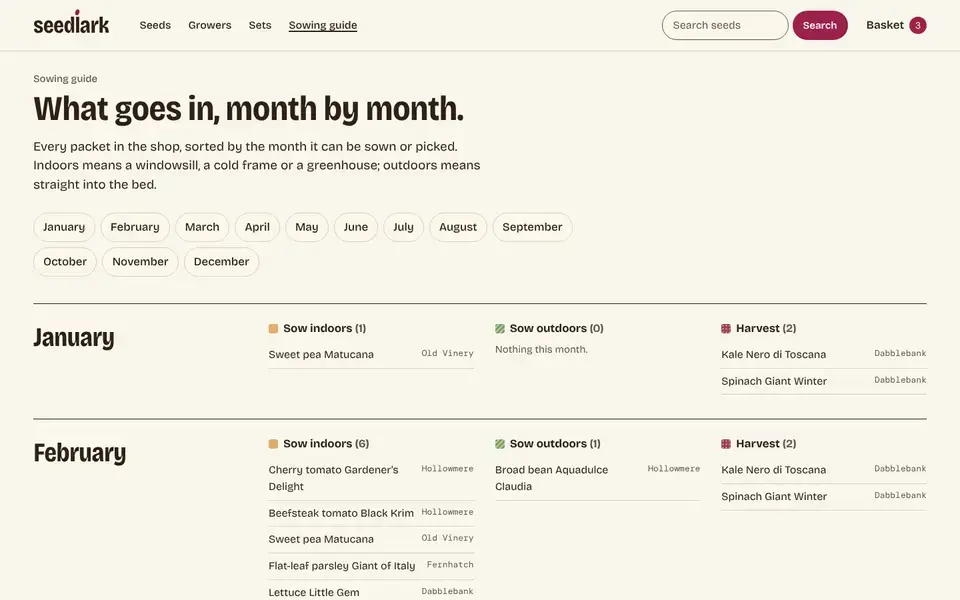Open Lettuce Little Gem

pyautogui.click(x=314, y=592)
